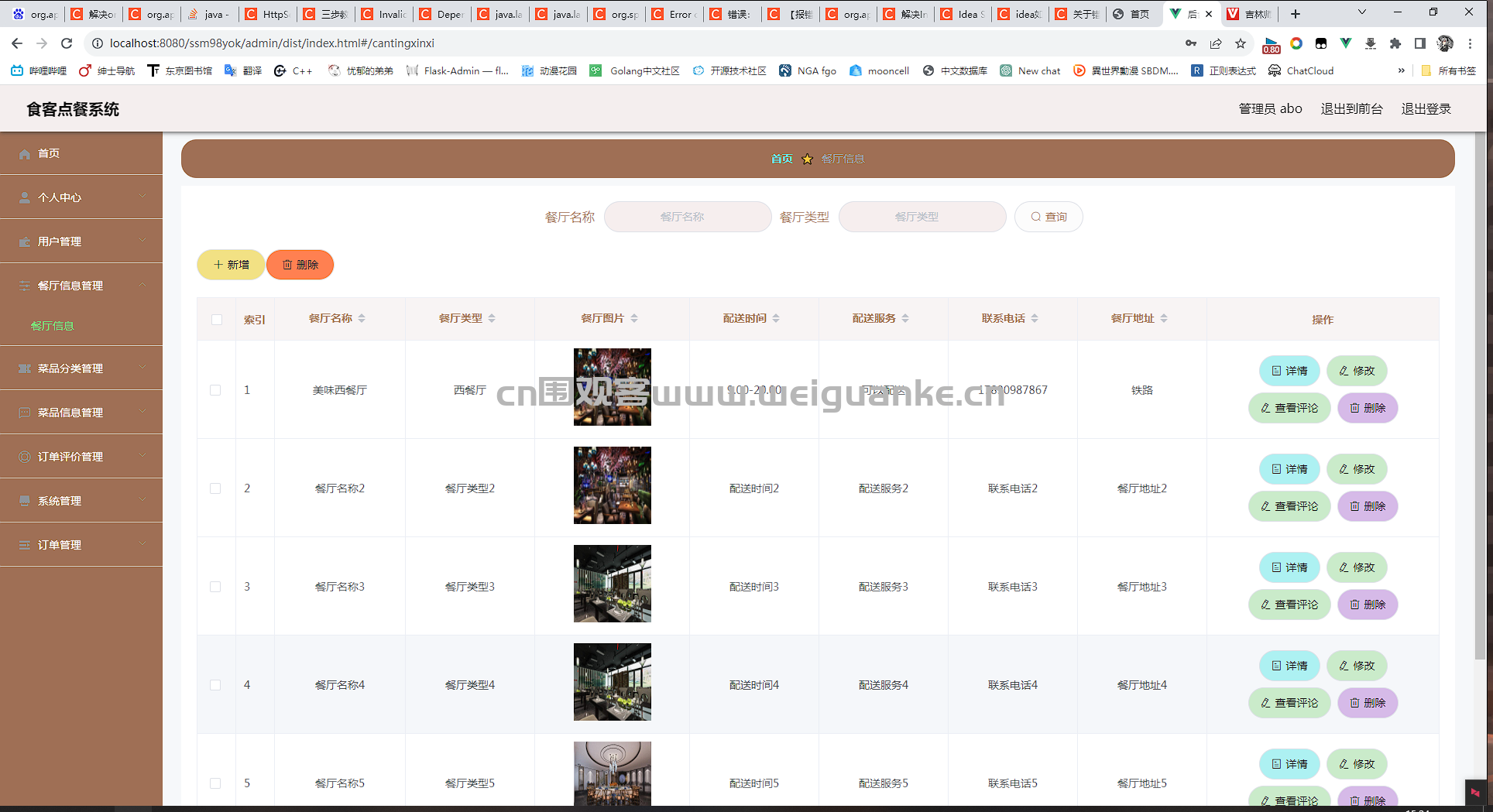Click the 餐厅名称 search input field
Screen dimensions: 1493x812
click(x=688, y=217)
